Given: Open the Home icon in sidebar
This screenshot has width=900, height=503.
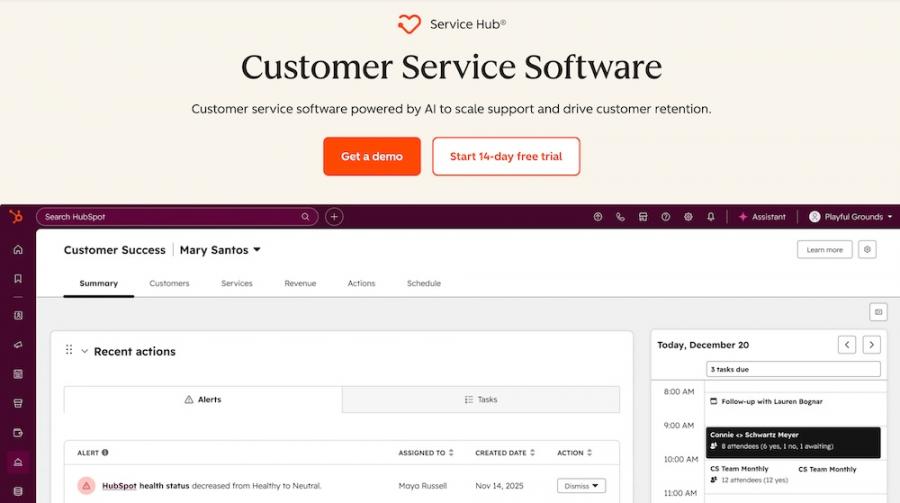Looking at the screenshot, I should tap(18, 249).
